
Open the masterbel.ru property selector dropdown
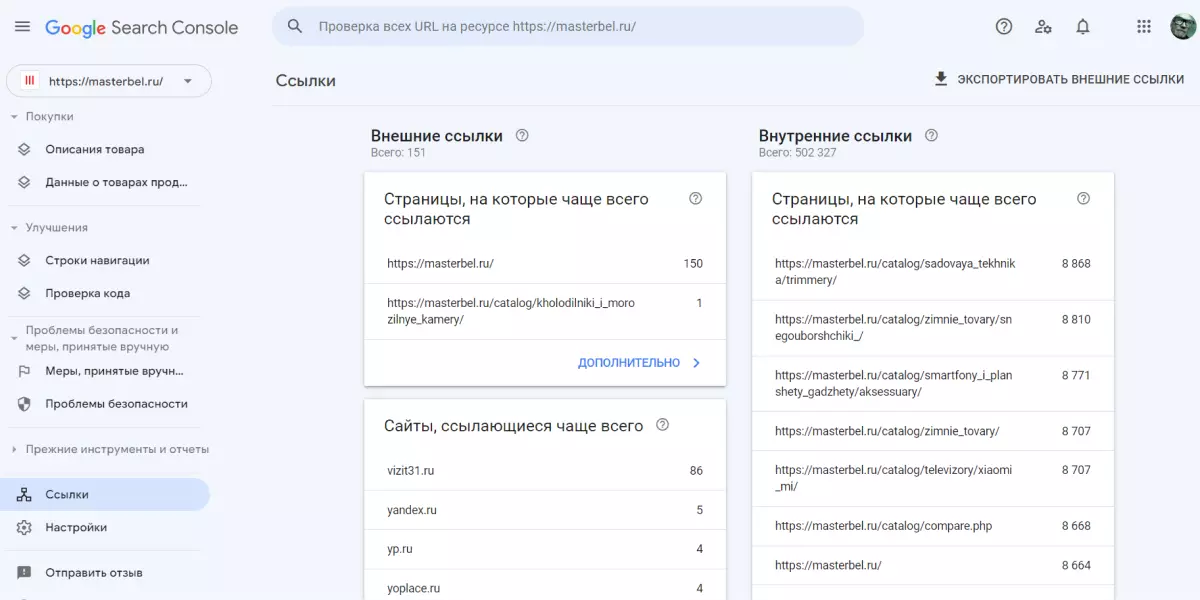[x=109, y=81]
